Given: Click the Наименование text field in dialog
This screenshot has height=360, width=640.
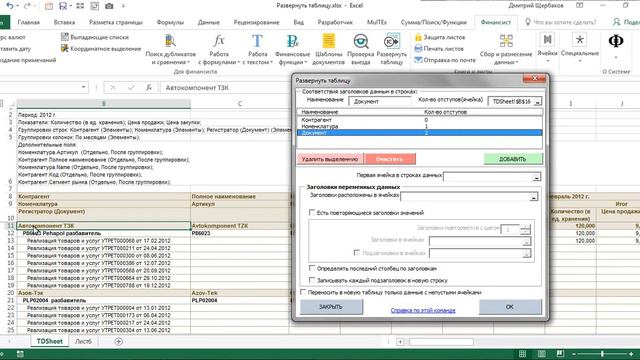Looking at the screenshot, I should 380,102.
